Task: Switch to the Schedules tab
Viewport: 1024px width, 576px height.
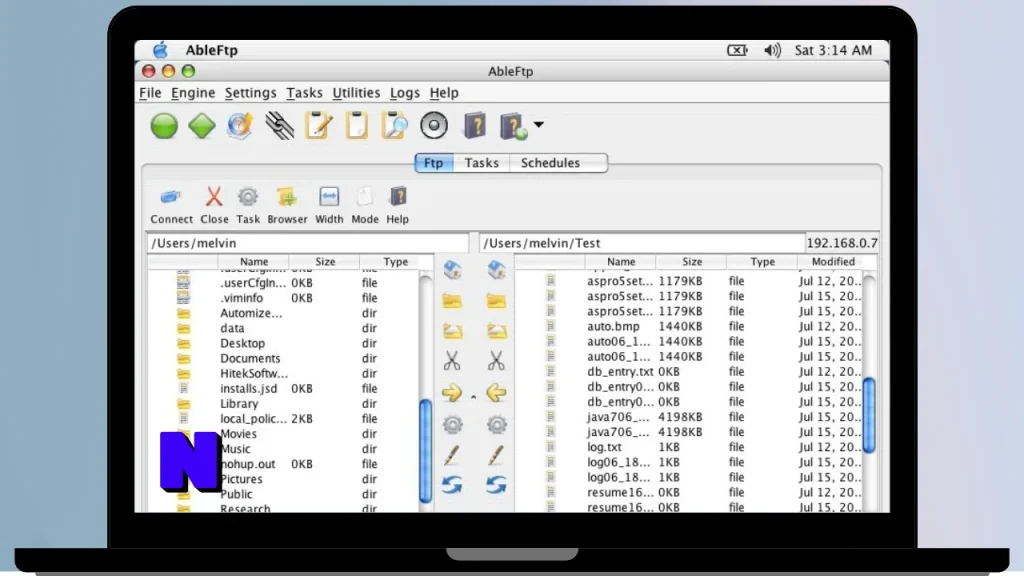Action: coord(551,163)
